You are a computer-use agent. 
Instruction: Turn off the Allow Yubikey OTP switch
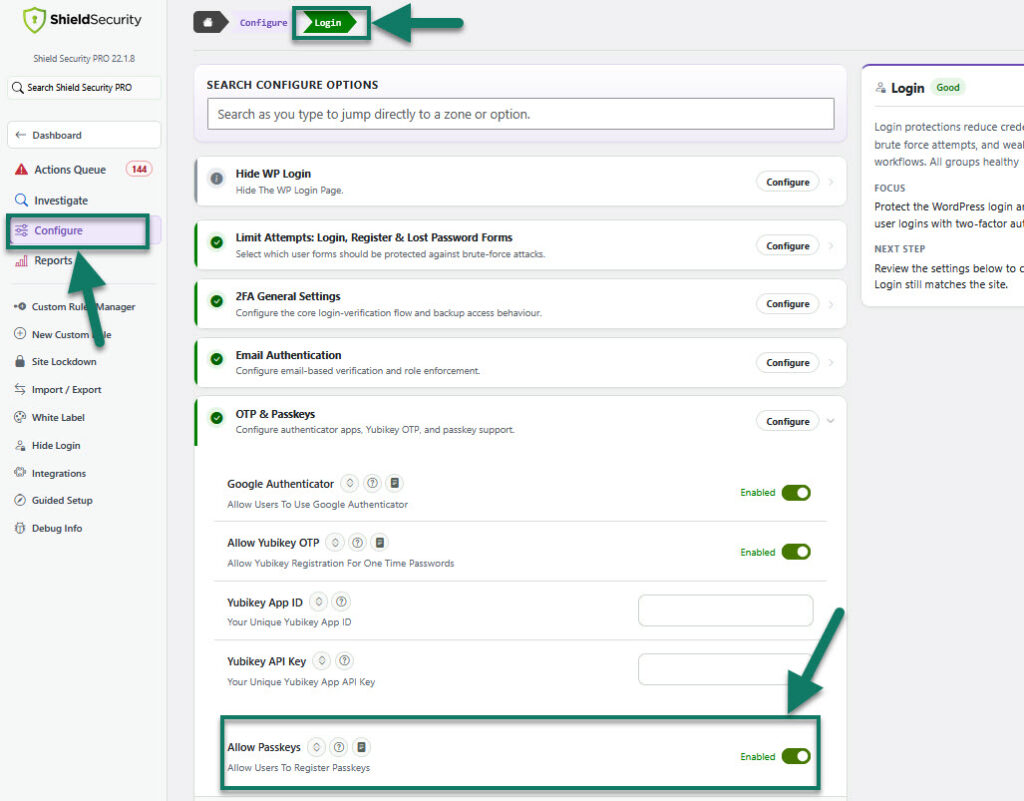click(796, 552)
